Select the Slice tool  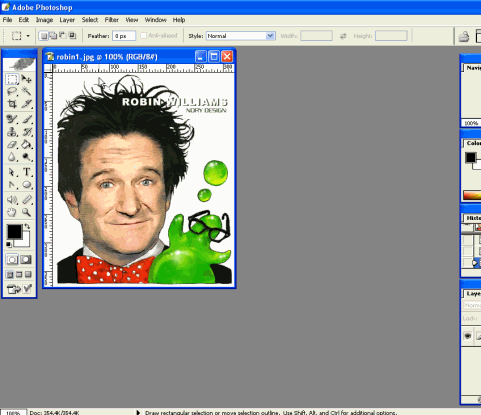[x=26, y=104]
